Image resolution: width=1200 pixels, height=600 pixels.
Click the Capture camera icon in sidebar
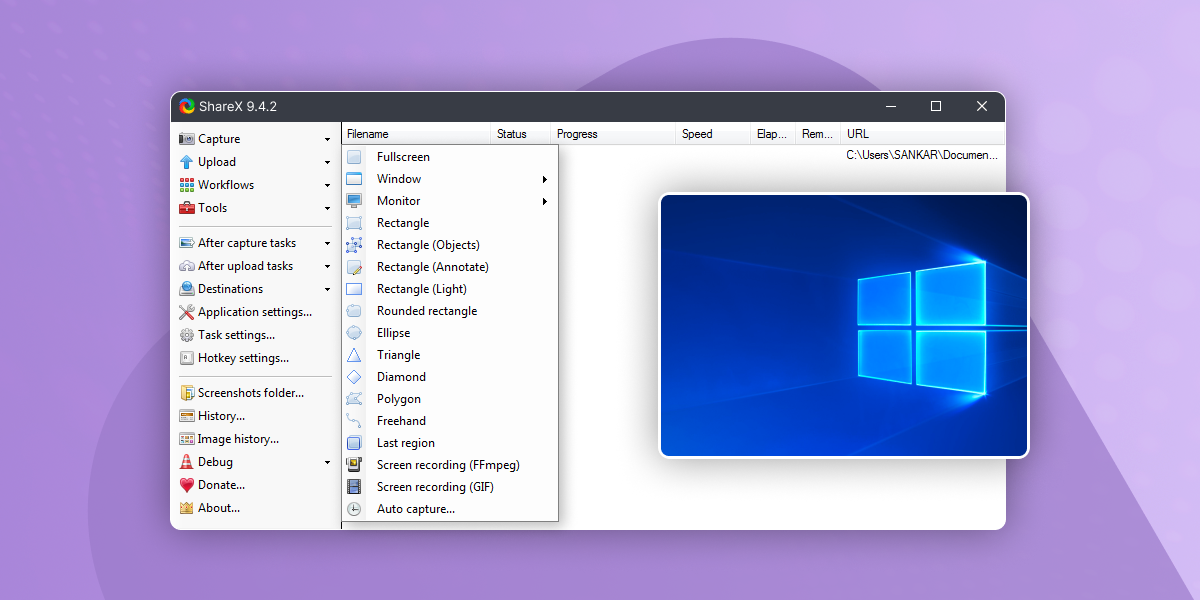click(x=186, y=139)
